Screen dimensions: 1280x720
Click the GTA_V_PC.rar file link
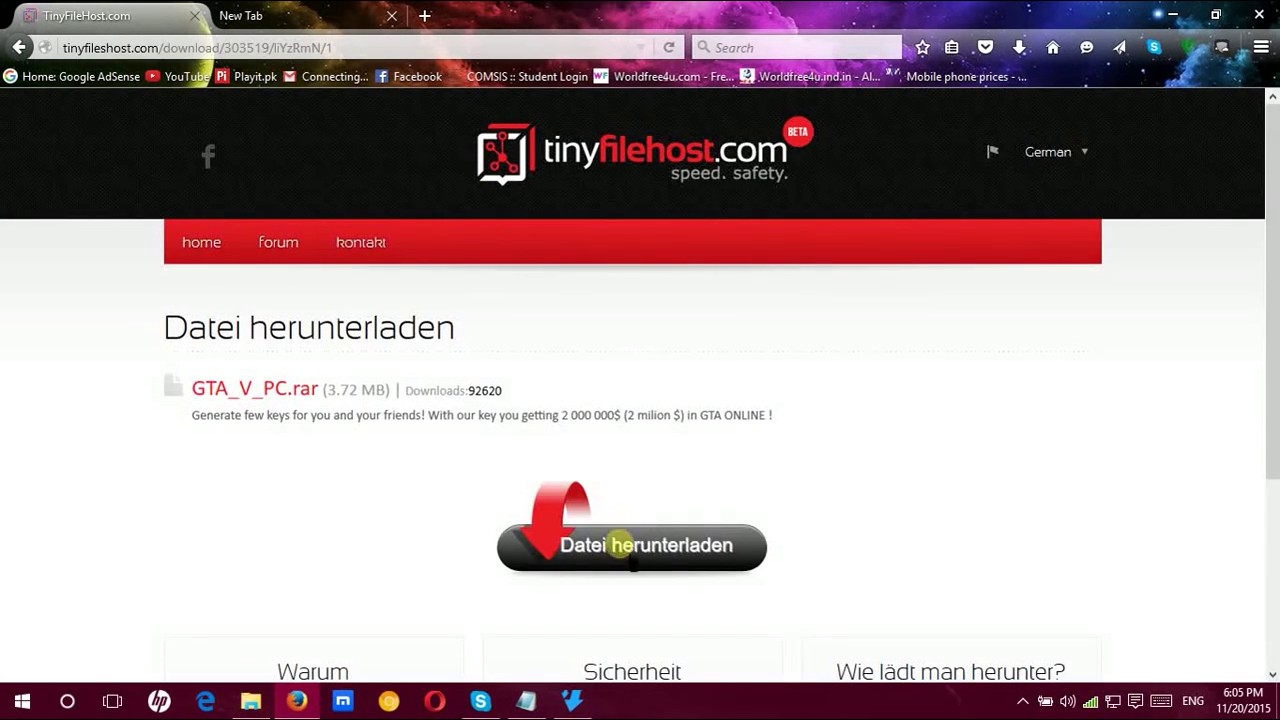(x=255, y=389)
